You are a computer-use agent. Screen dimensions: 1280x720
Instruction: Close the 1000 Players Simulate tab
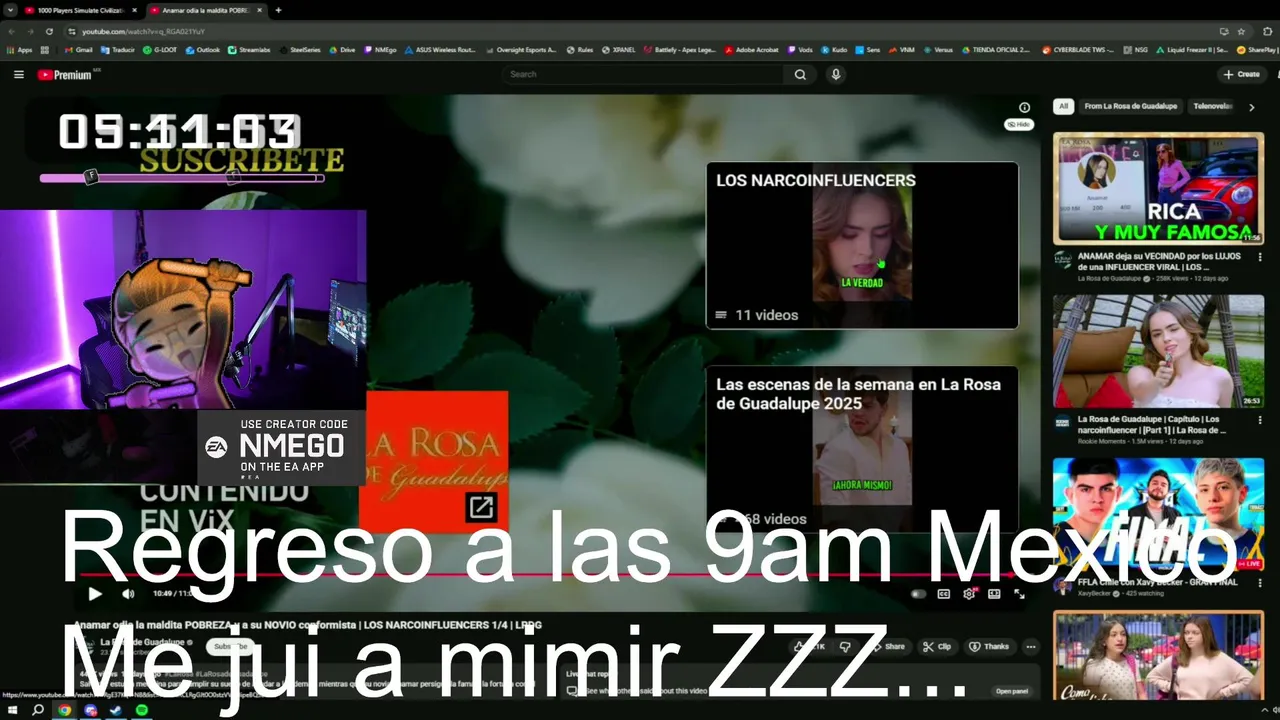(134, 10)
